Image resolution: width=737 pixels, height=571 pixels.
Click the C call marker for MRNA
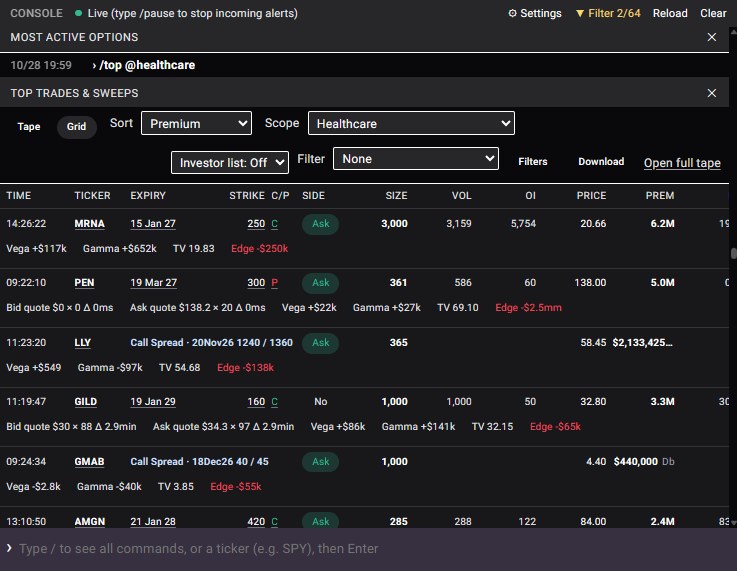274,224
